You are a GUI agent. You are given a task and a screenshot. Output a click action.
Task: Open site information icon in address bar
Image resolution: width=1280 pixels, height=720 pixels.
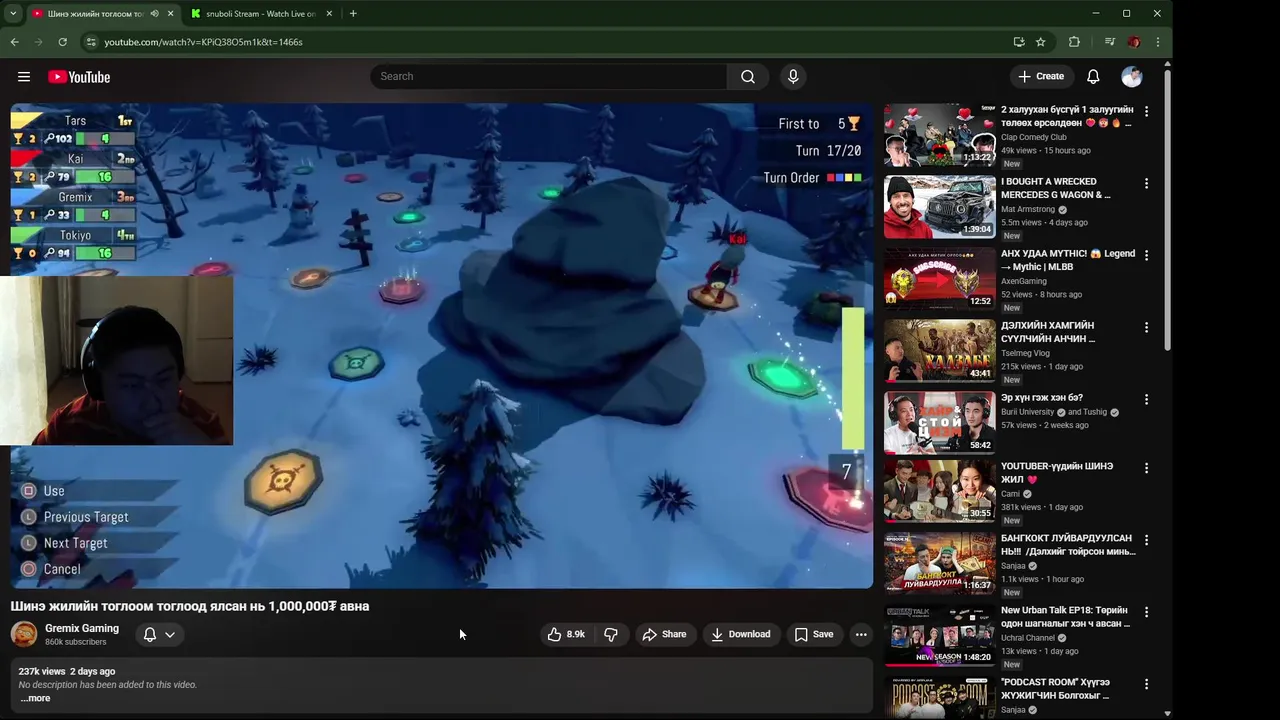(91, 42)
